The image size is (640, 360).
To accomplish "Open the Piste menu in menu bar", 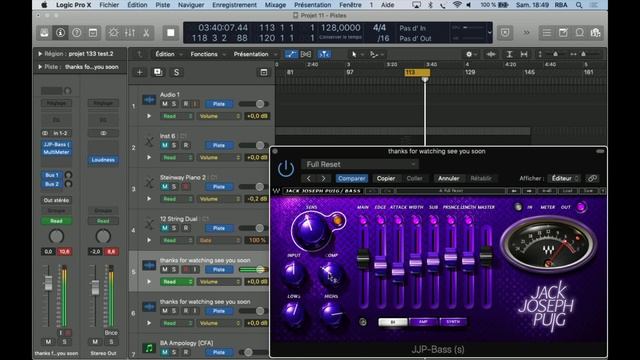I will point(162,5).
